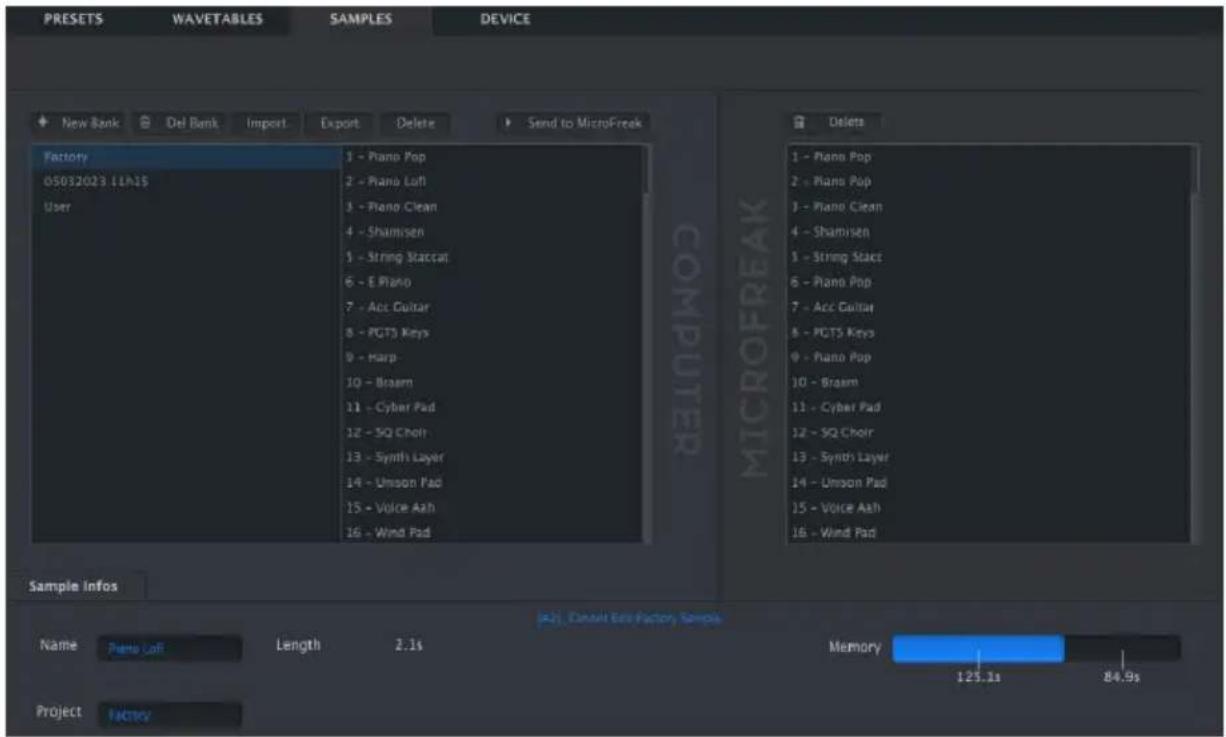Click the Project field showing Factory
The image size is (1226, 737).
pos(169,715)
